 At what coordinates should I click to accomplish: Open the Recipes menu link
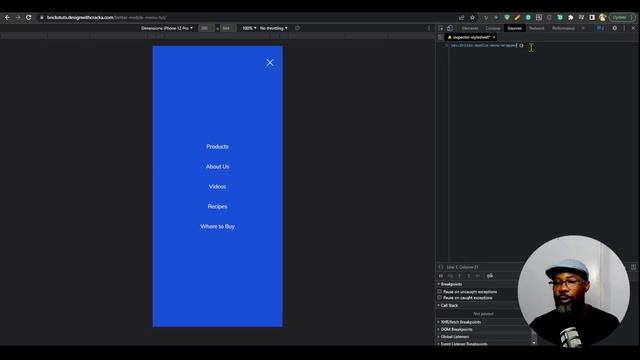217,207
